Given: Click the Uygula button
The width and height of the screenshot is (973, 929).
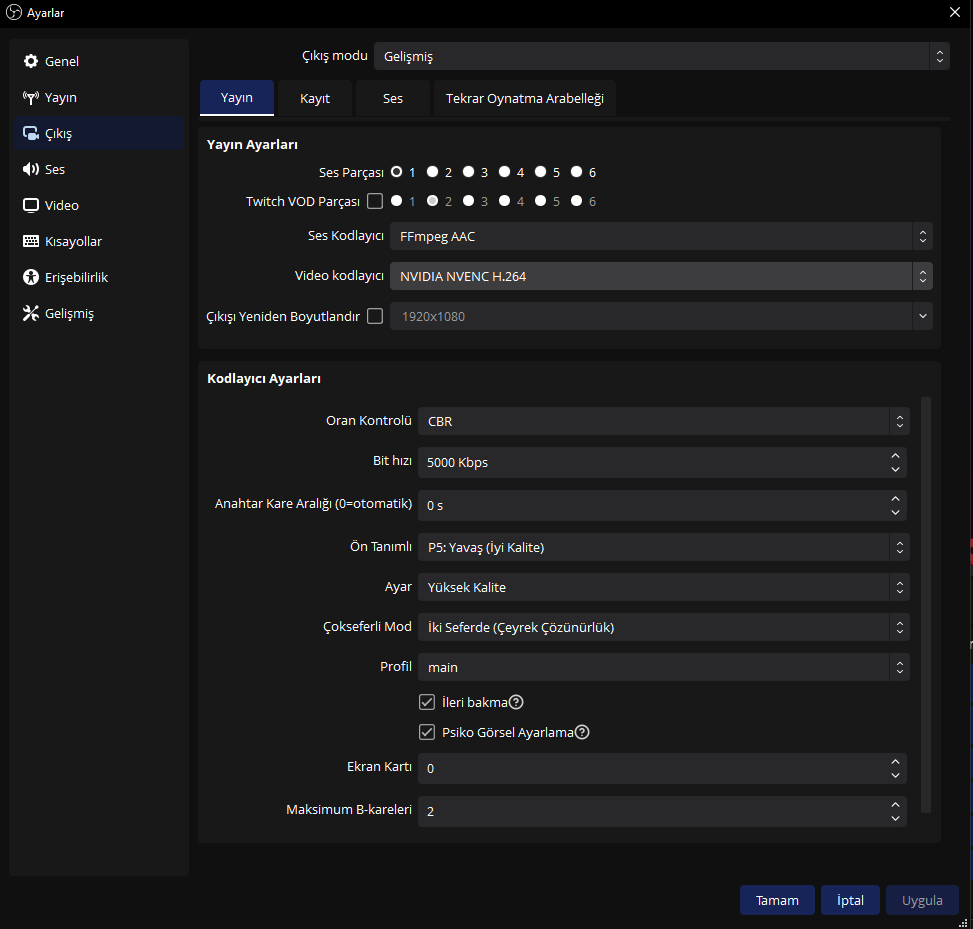Looking at the screenshot, I should coord(922,900).
